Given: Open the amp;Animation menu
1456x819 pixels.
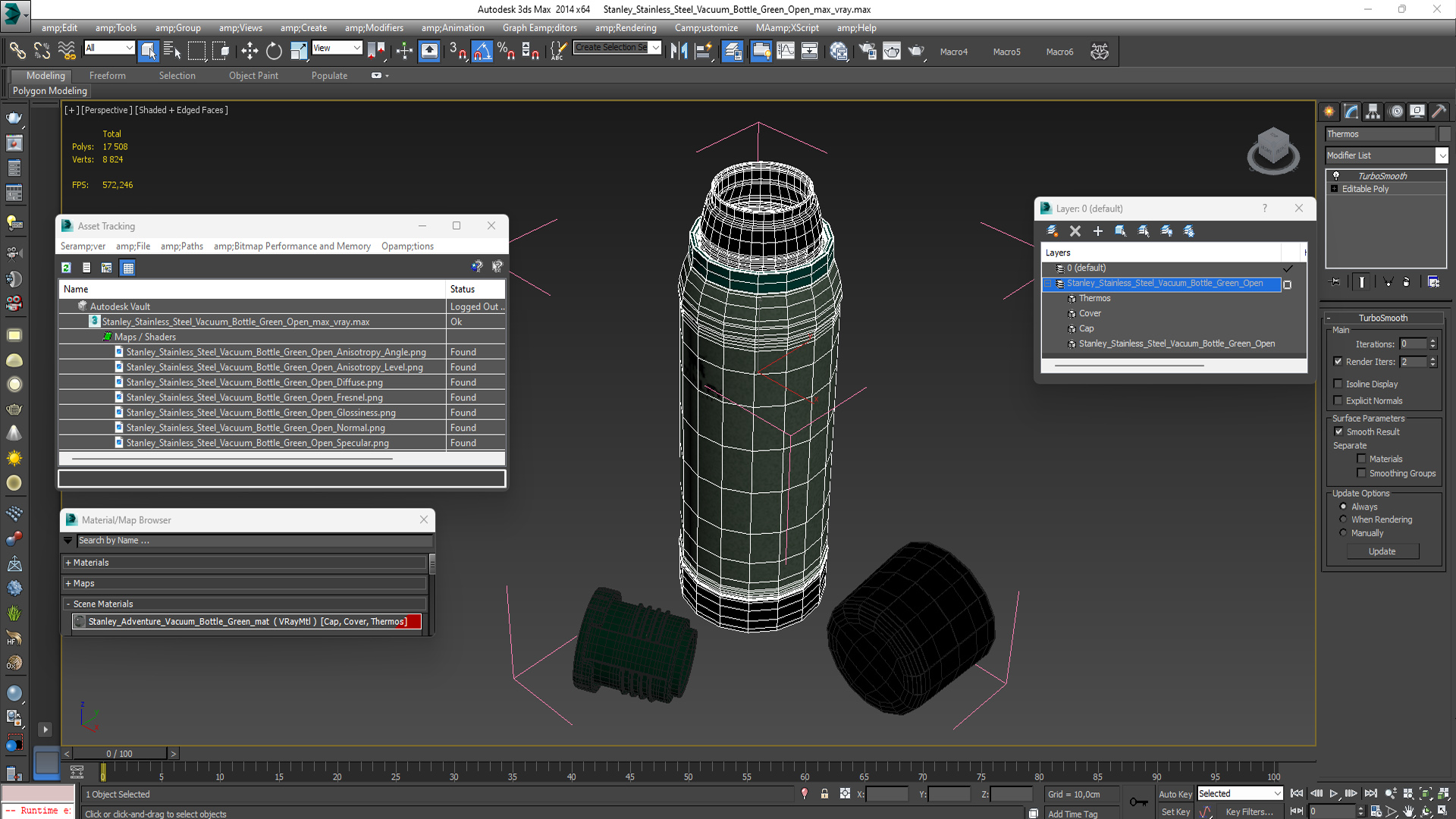Looking at the screenshot, I should click(453, 28).
